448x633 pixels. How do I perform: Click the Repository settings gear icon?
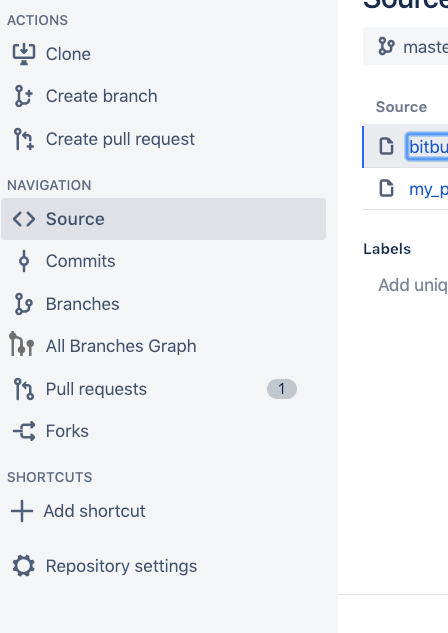[x=24, y=566]
